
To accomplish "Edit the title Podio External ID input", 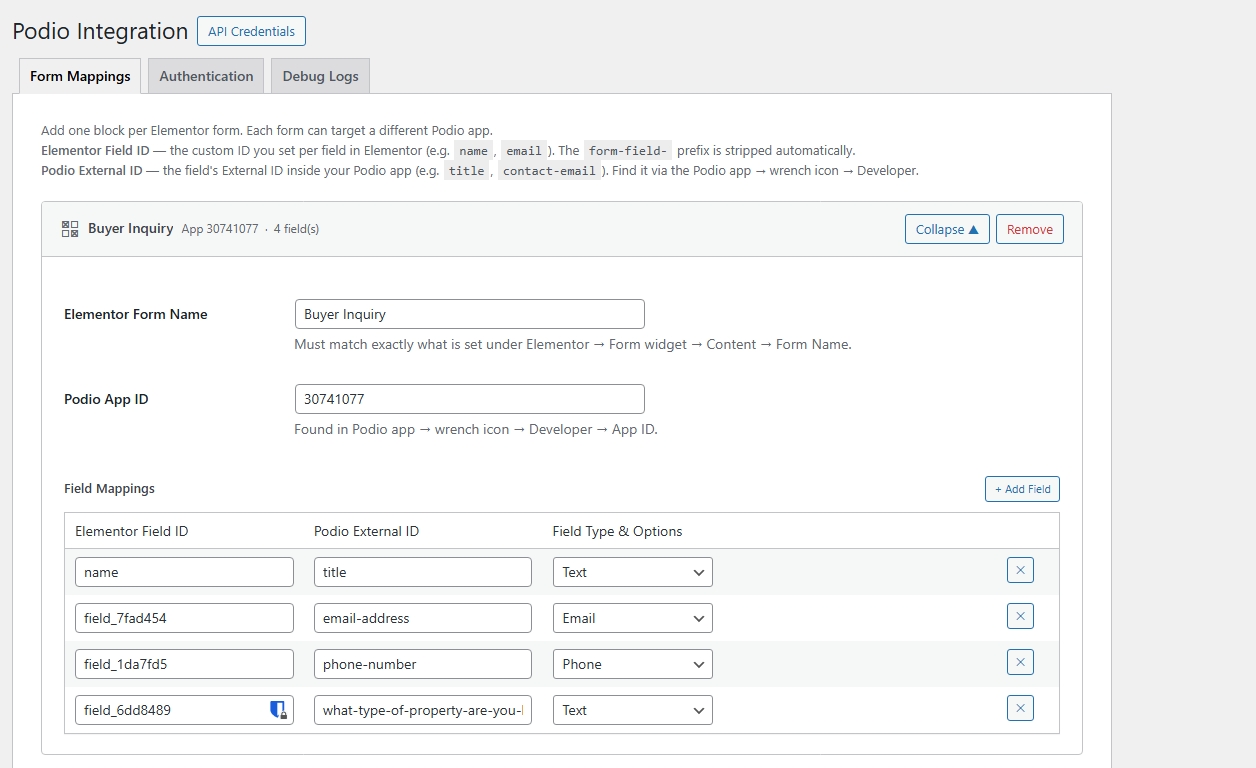I will 423,572.
